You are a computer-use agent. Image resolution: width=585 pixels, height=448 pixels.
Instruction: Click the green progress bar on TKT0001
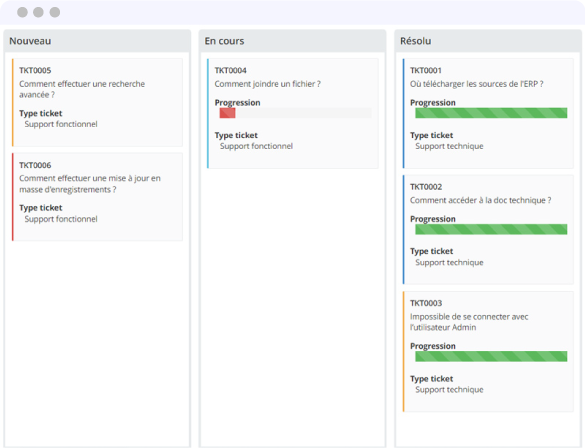[491, 113]
